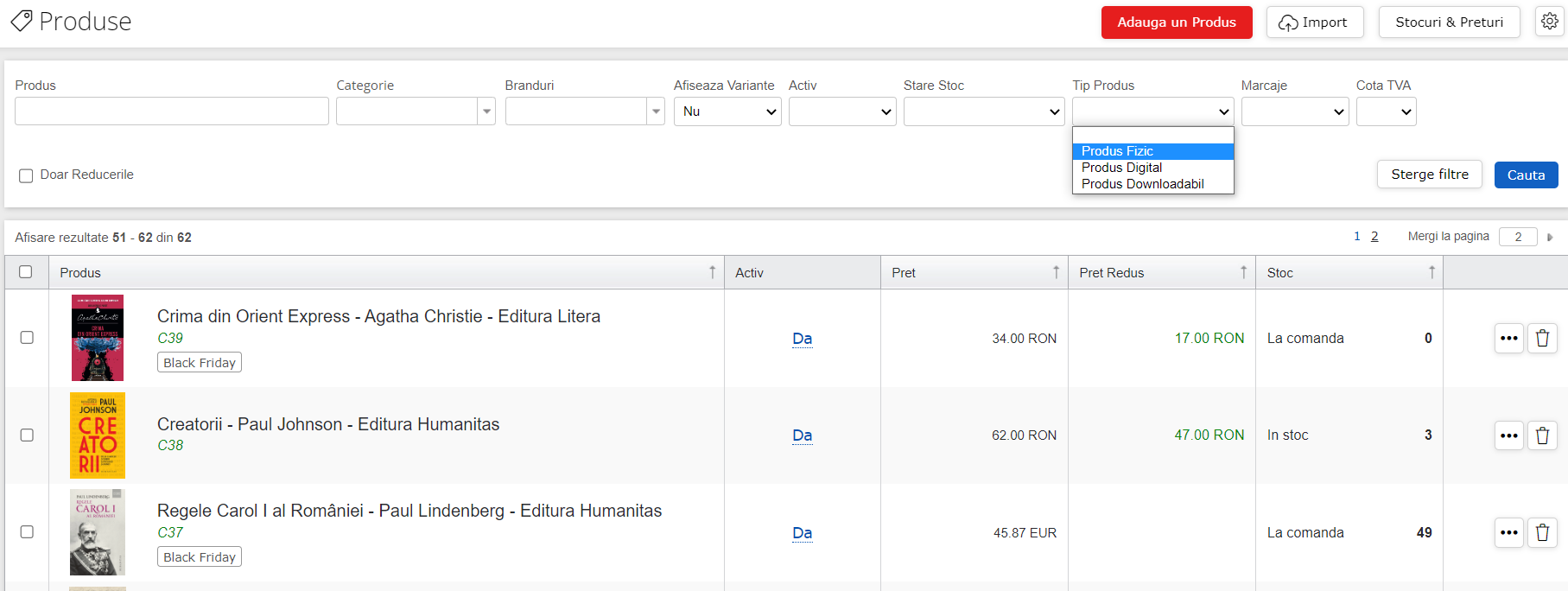The width and height of the screenshot is (1568, 591).
Task: Open more options for Crima din Orient Express
Action: coord(1508,338)
